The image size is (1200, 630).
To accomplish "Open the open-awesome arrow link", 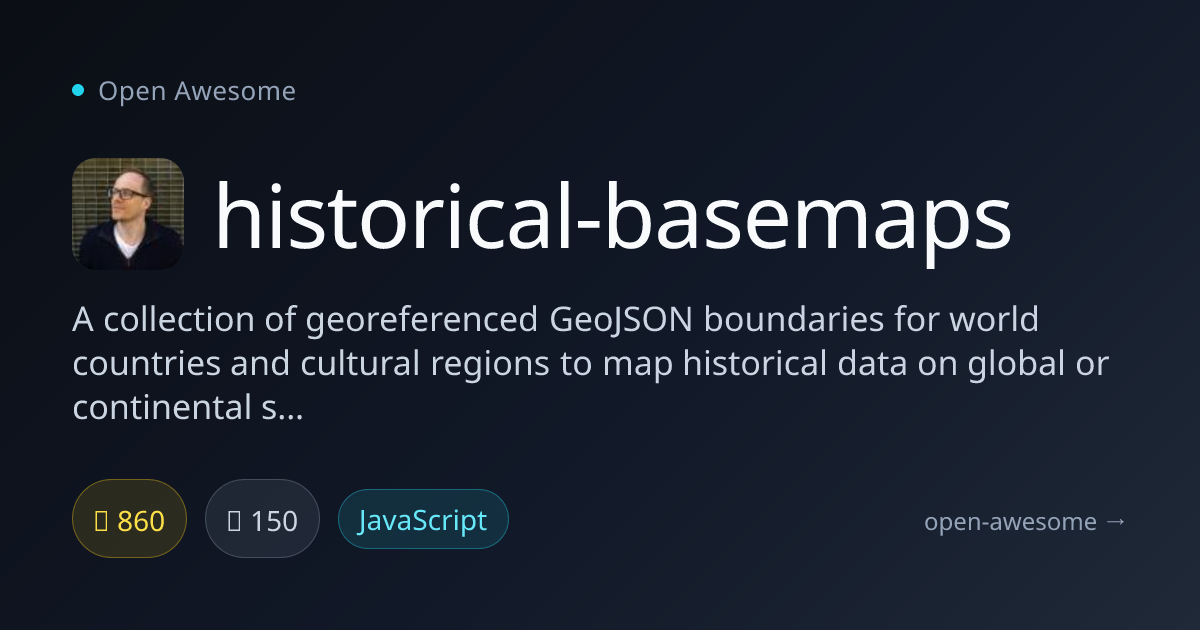I will tap(1025, 521).
